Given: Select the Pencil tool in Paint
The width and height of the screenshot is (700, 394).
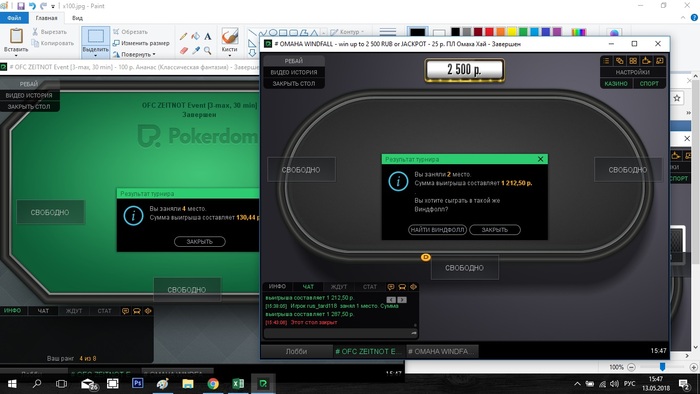Looking at the screenshot, I should (x=183, y=37).
